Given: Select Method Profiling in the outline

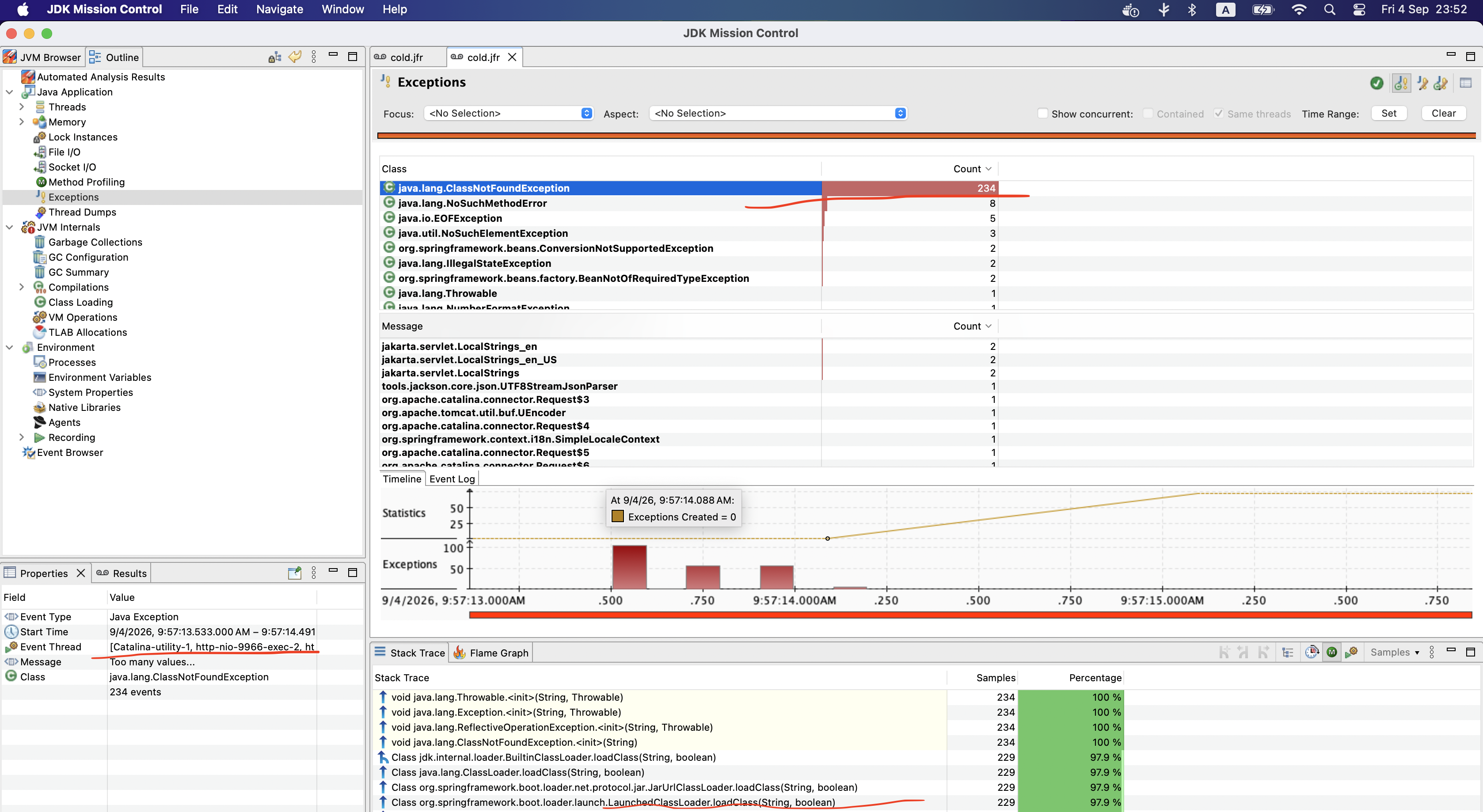Looking at the screenshot, I should click(x=86, y=182).
